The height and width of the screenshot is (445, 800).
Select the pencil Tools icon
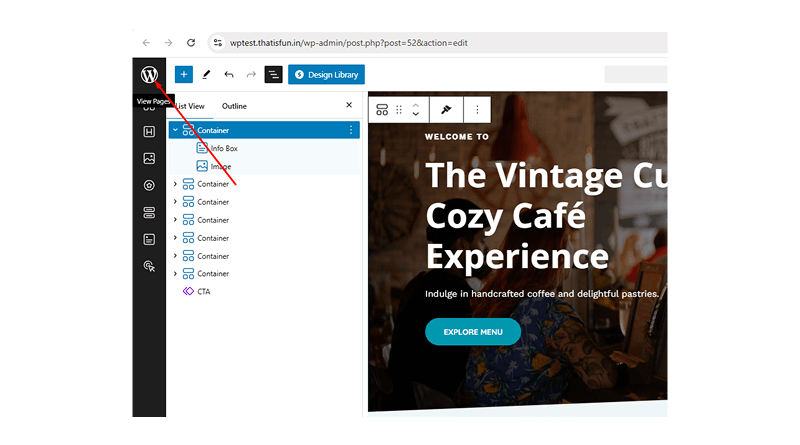pos(206,74)
